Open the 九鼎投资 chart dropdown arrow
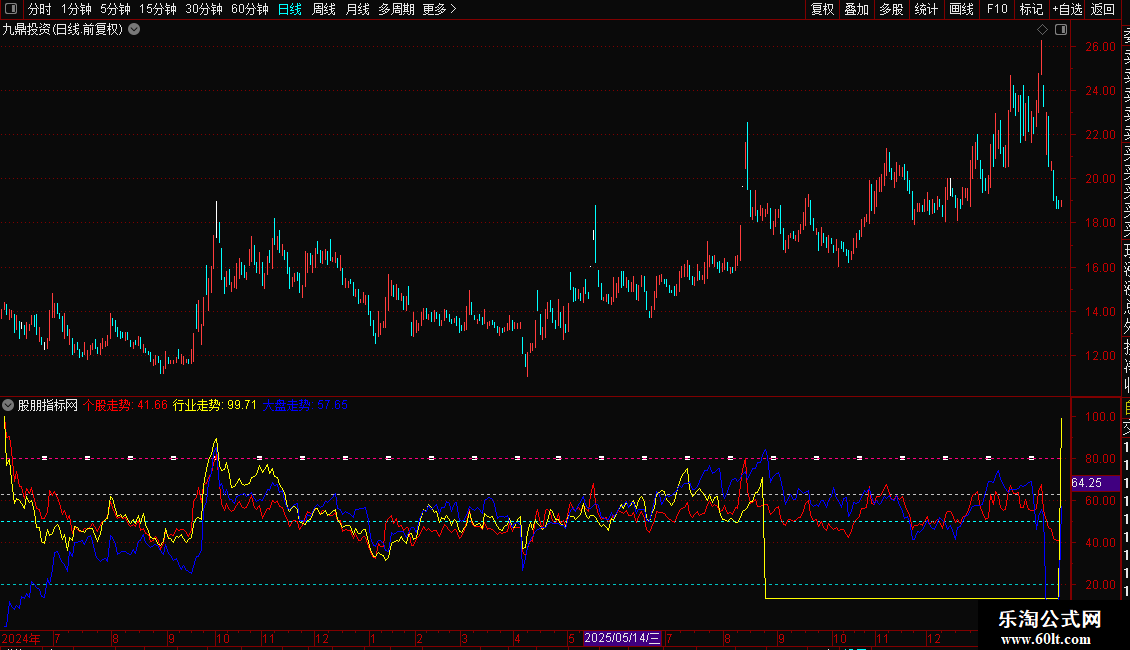Viewport: 1130px width, 650px height. coord(134,30)
